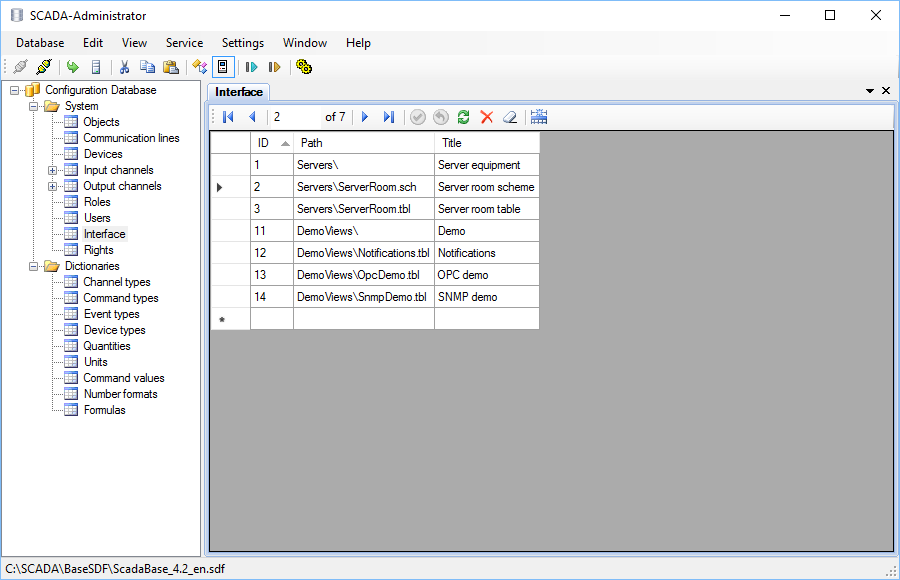Open the Window menu
This screenshot has height=580, width=900.
click(305, 43)
